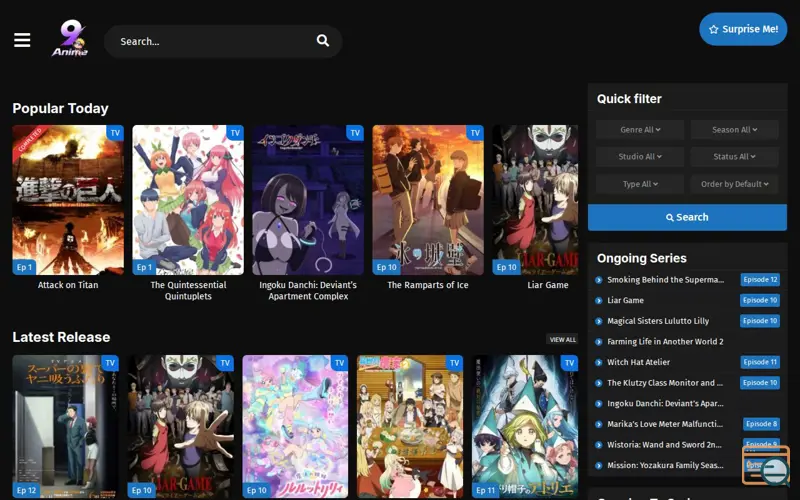Viewport: 800px width, 500px height.
Task: Expand the Status All filter
Action: coord(734,157)
